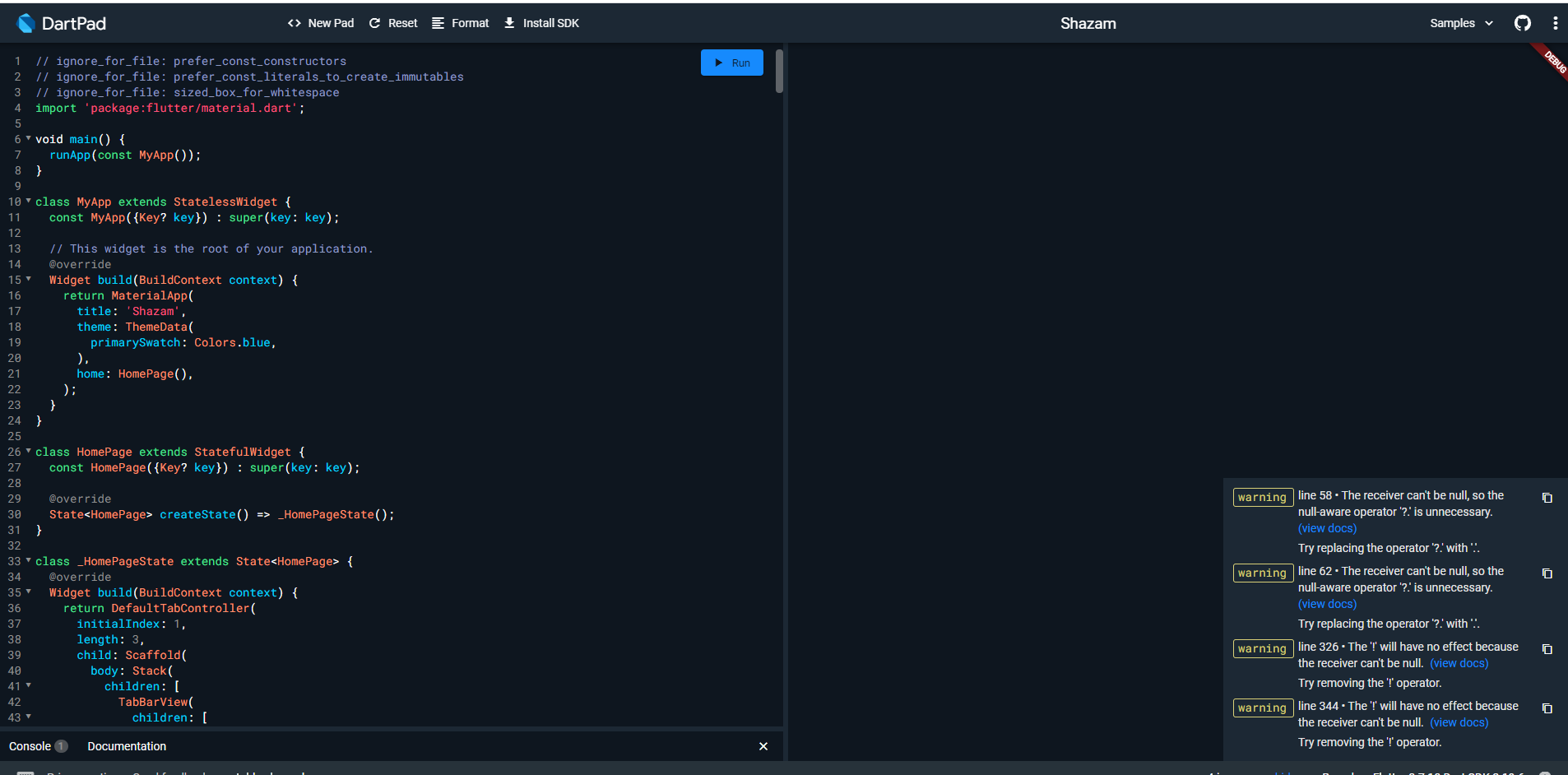The height and width of the screenshot is (775, 1568).
Task: Run the Shazam code
Action: click(732, 63)
